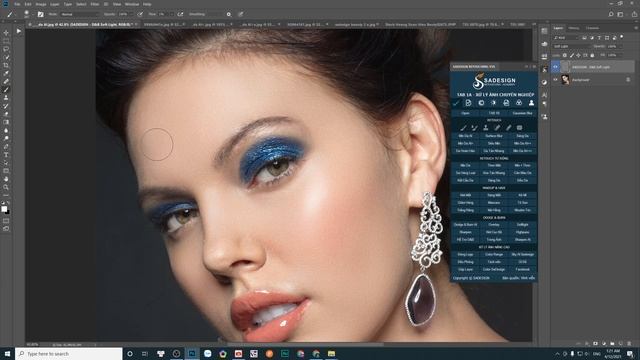640x360 pixels.
Task: Toggle Quick Mask mode
Action: 6,221
